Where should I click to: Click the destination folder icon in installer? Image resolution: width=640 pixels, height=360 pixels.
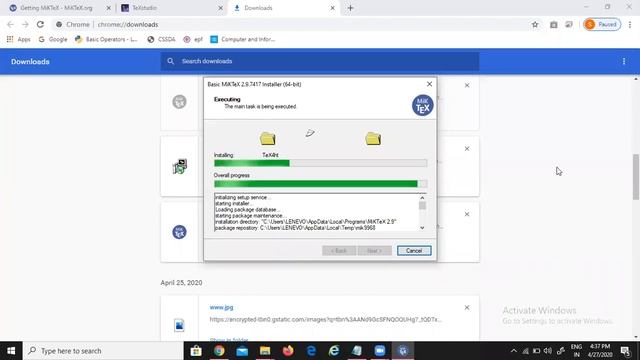coord(373,138)
